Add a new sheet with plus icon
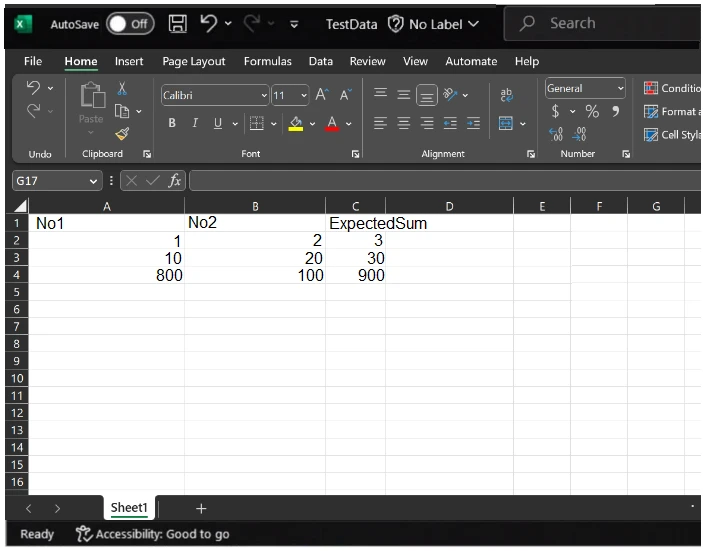 (201, 509)
